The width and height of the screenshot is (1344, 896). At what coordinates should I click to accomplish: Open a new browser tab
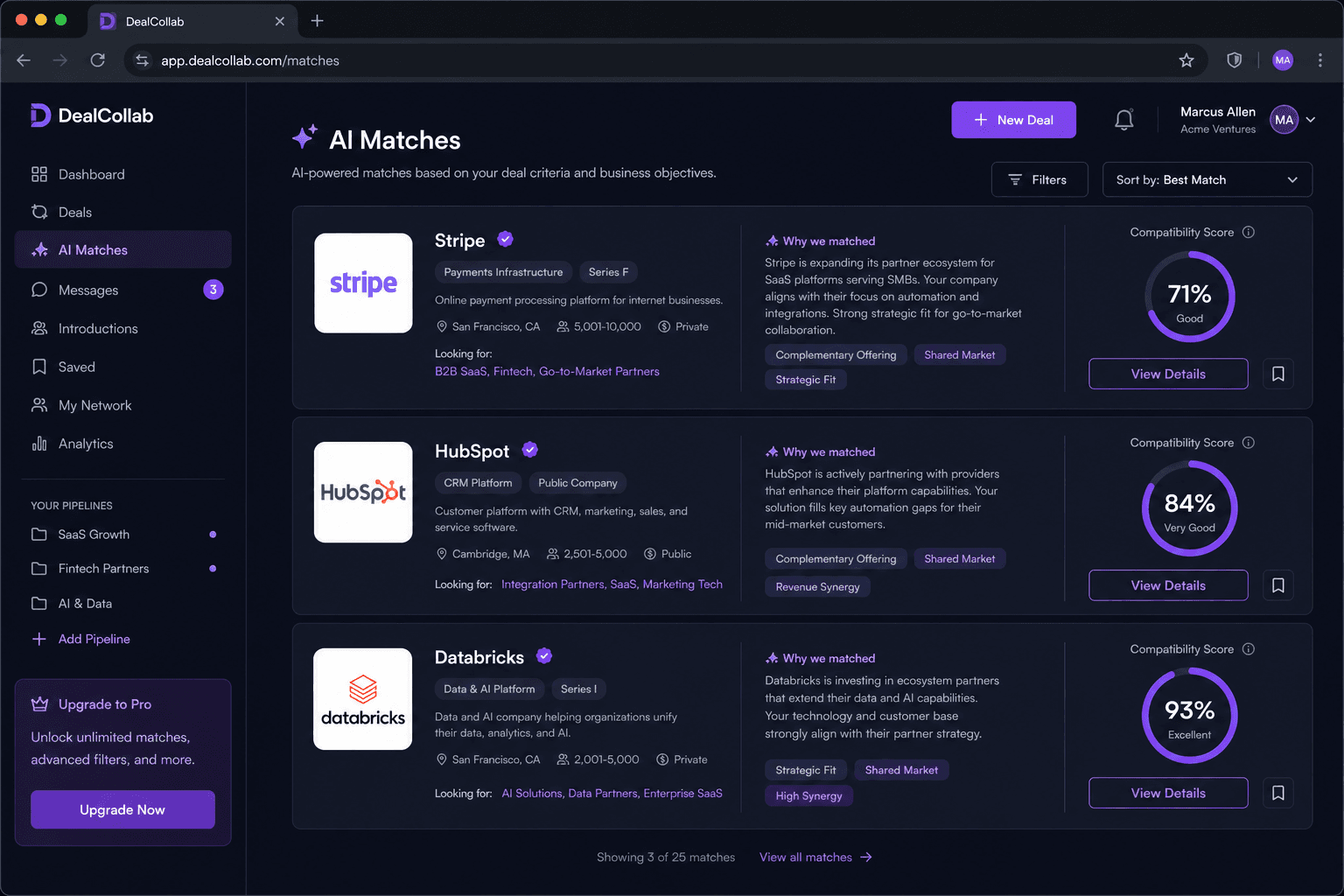(317, 20)
